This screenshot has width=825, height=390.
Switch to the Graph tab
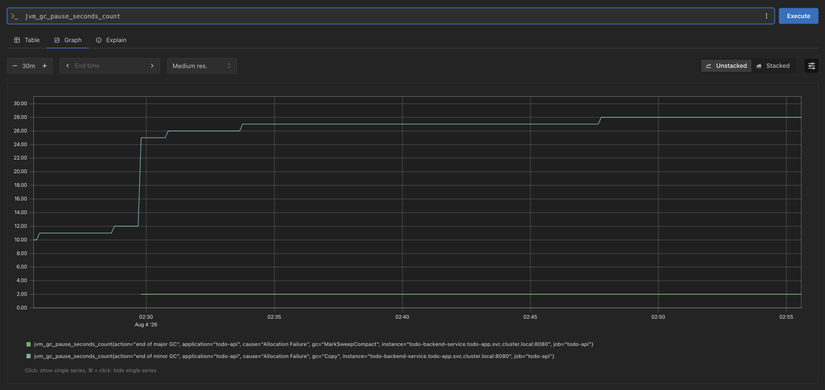68,40
